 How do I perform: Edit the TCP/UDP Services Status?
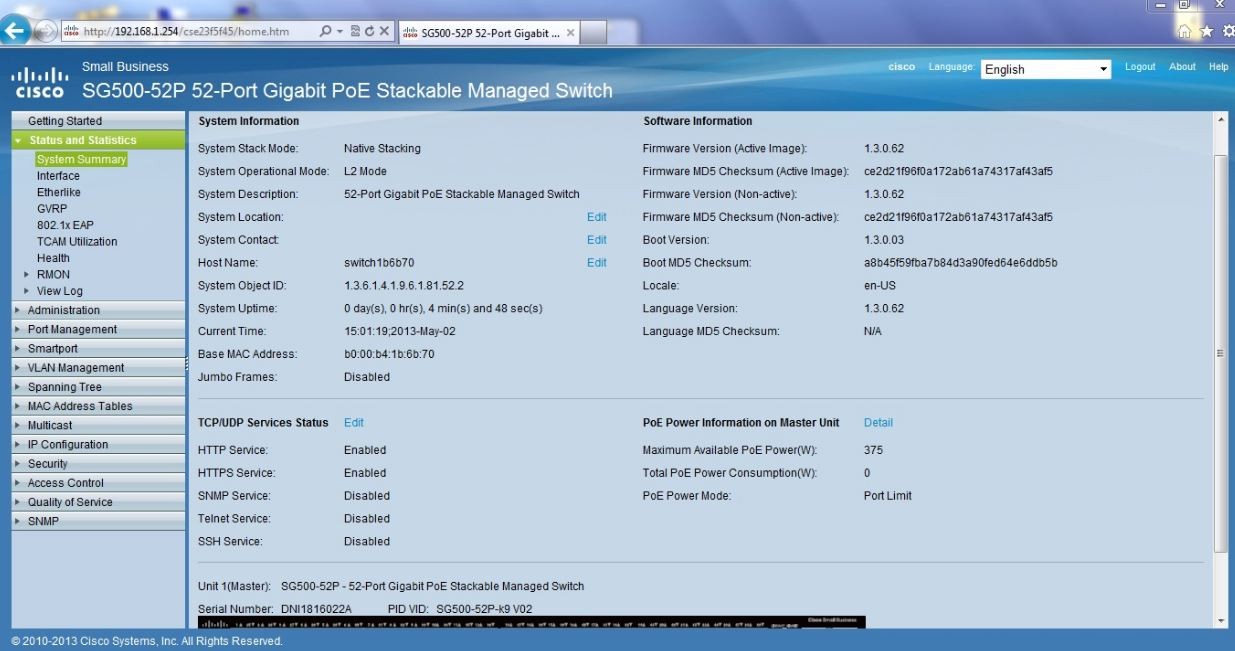(x=354, y=423)
